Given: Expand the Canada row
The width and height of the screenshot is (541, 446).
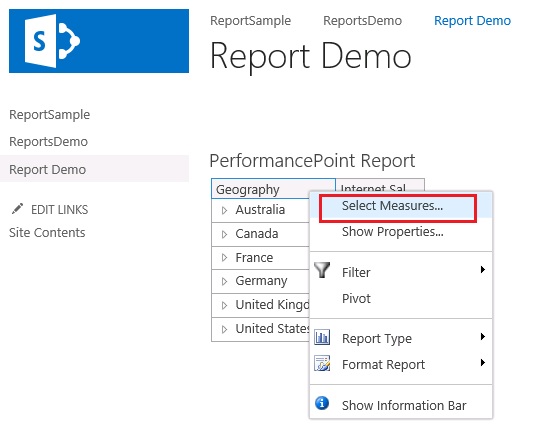Looking at the screenshot, I should tap(224, 234).
